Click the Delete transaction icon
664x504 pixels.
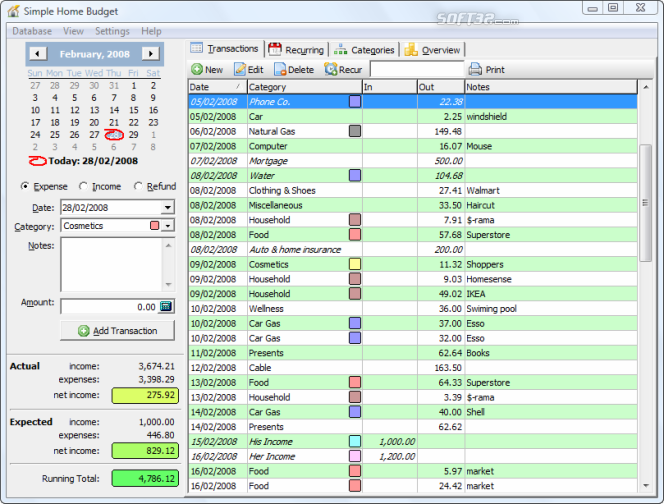pos(280,70)
